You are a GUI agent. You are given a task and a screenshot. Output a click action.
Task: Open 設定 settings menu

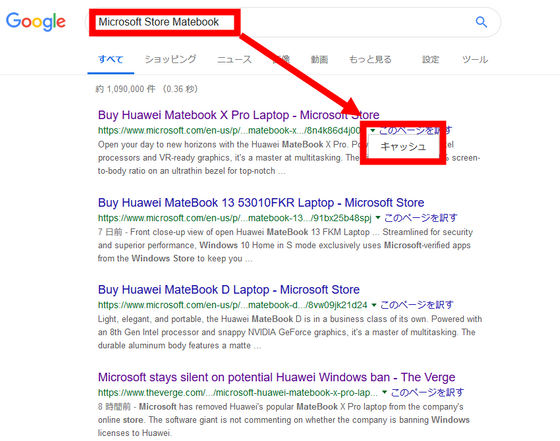[430, 59]
